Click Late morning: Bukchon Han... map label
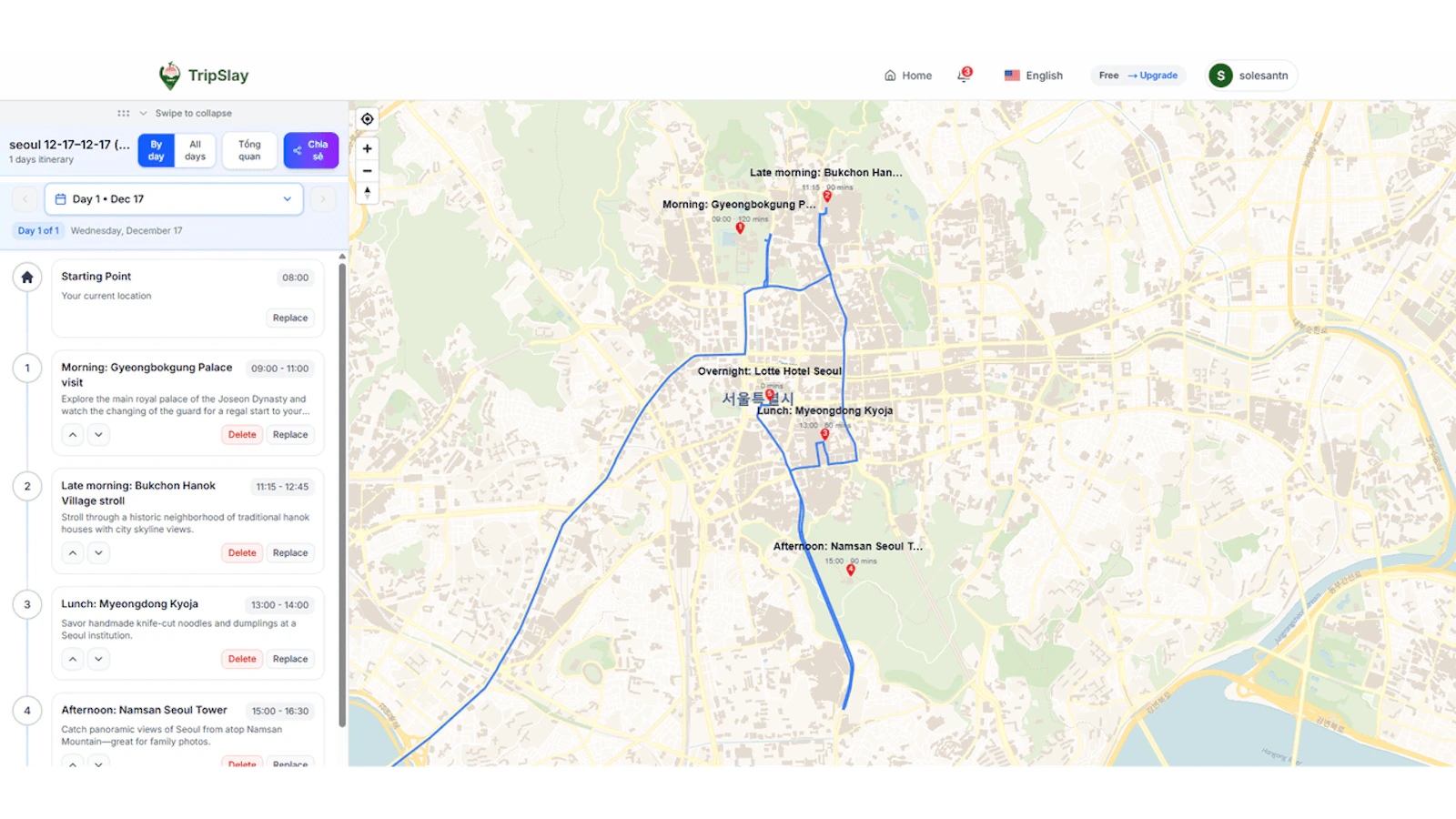Viewport: 1456px width, 819px height. (826, 172)
